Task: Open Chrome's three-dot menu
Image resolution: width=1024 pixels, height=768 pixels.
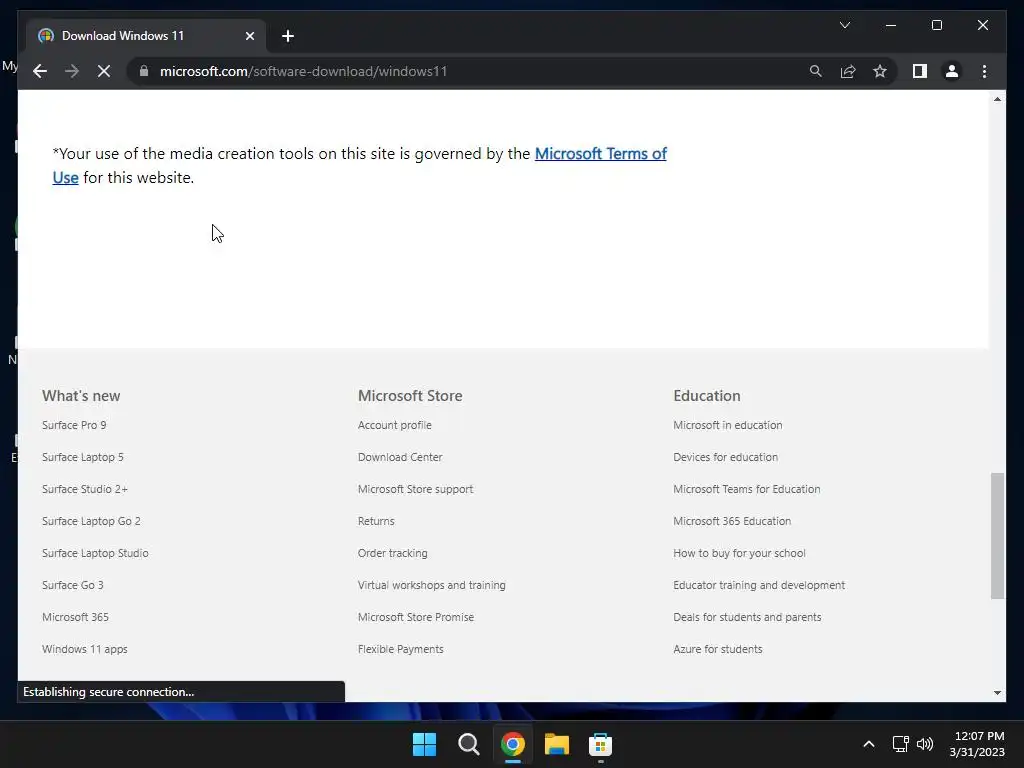Action: click(x=984, y=71)
